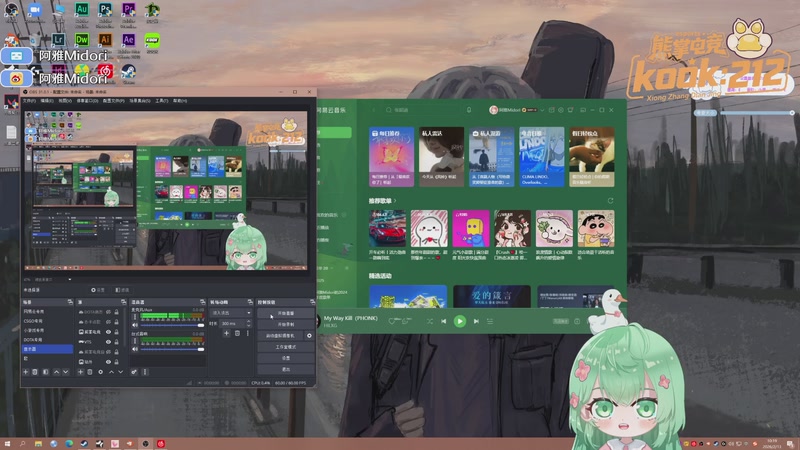Pop out the Controls dock panel
800x450 pixels.
tap(313, 302)
